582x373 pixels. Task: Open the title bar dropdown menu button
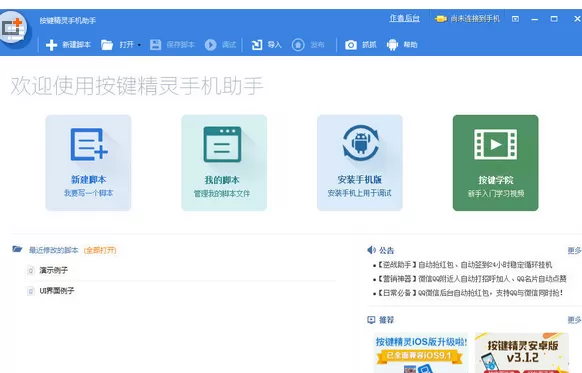click(515, 19)
